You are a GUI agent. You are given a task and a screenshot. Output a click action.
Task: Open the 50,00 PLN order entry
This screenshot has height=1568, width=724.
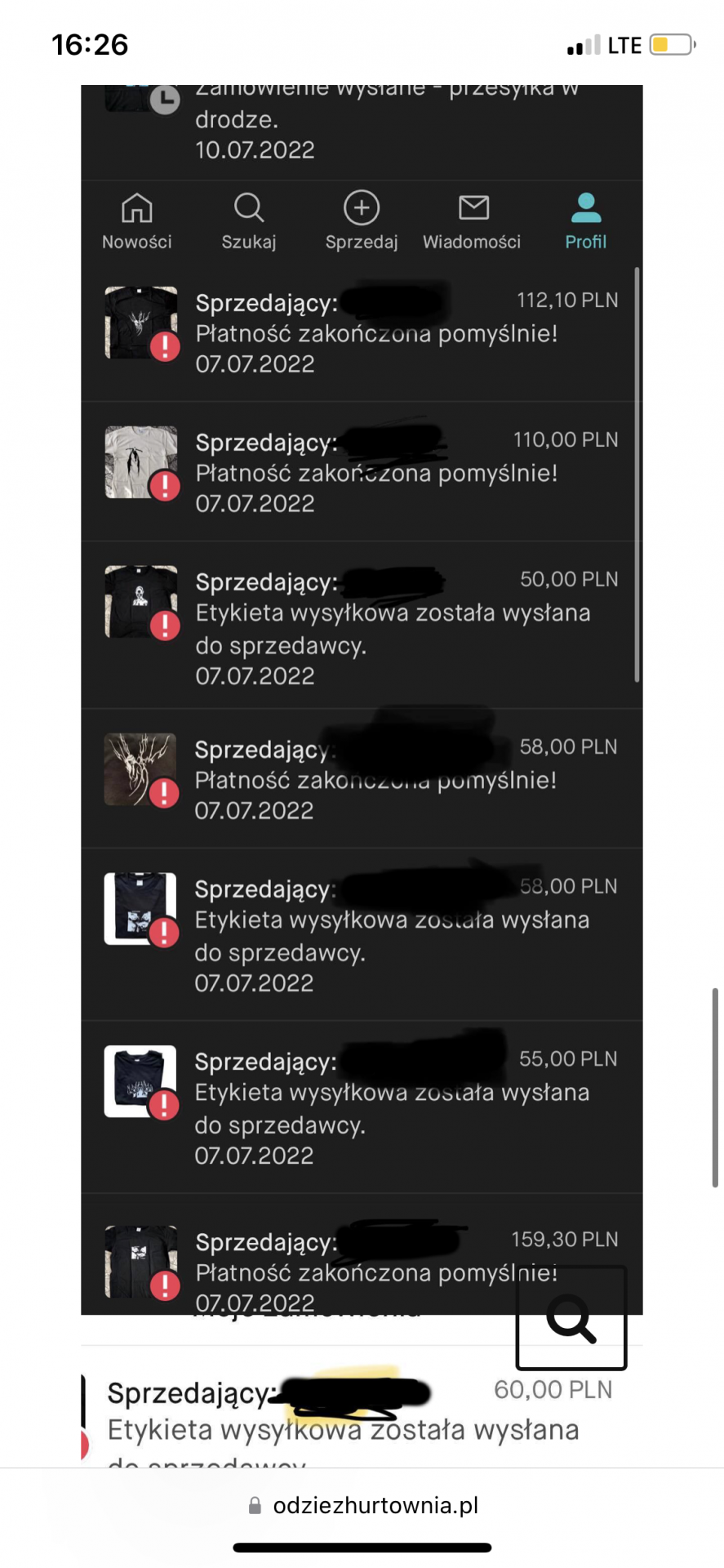[362, 625]
